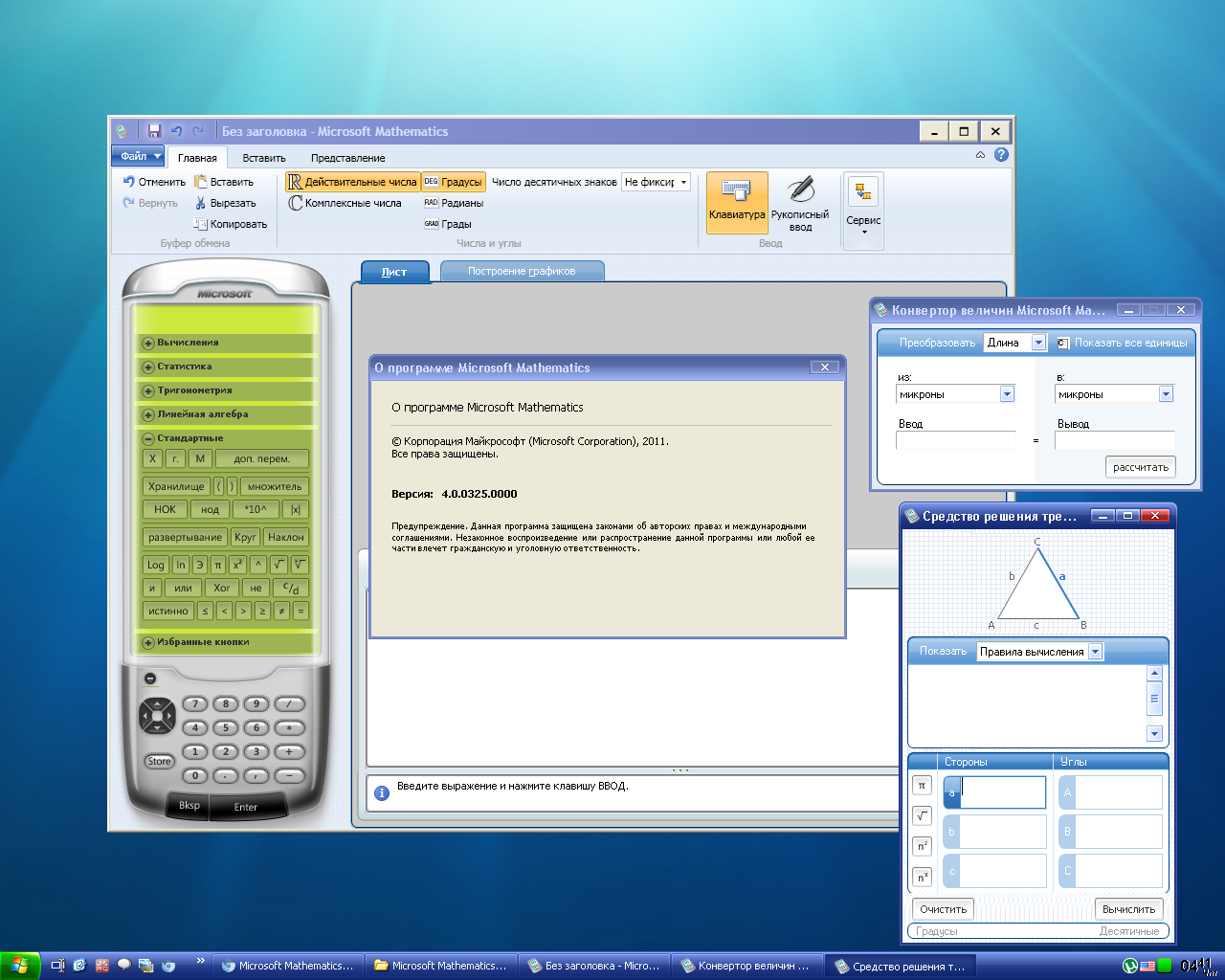The image size is (1225, 980).
Task: Toggle Градусы in the triangle solver status bar
Action: pyautogui.click(x=936, y=931)
